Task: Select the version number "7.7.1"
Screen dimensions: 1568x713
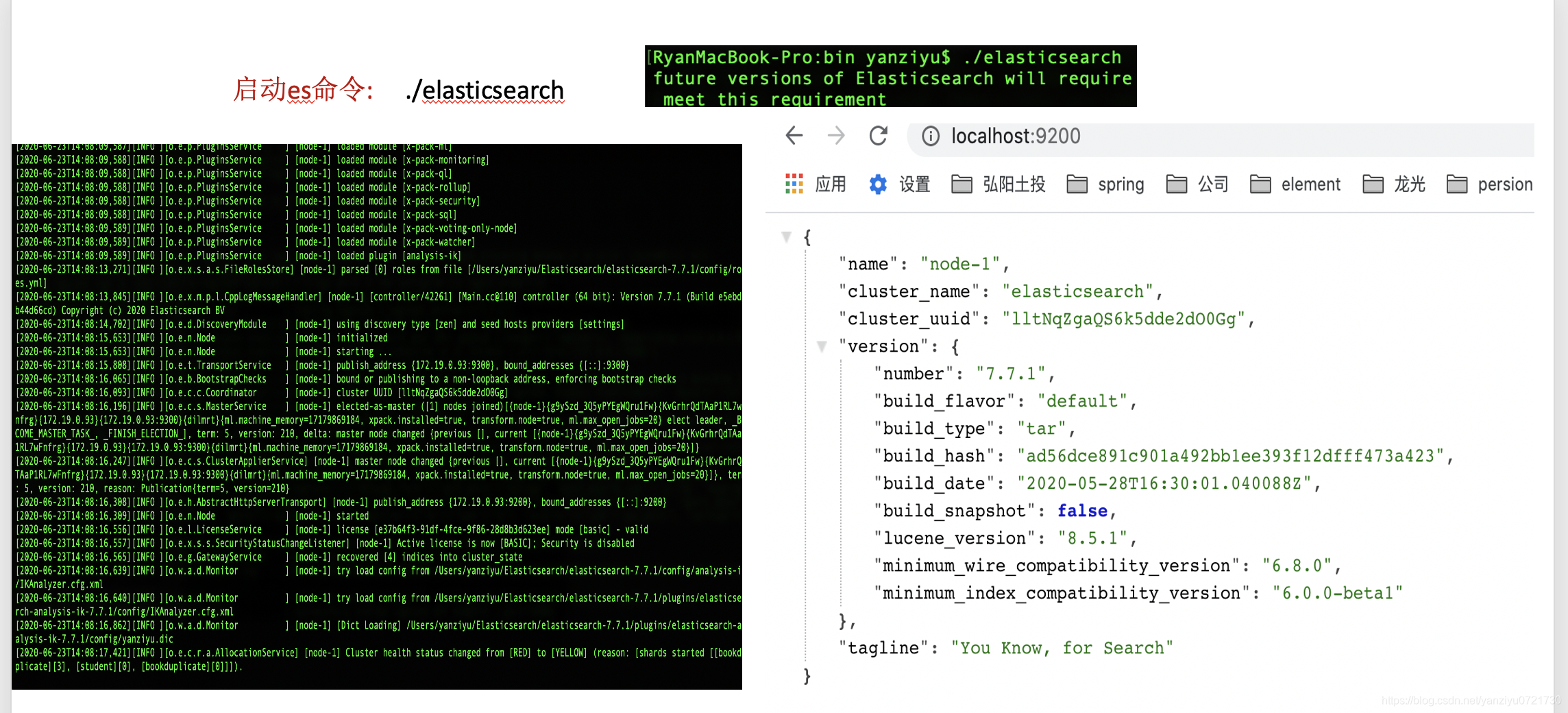Action: tap(1011, 374)
